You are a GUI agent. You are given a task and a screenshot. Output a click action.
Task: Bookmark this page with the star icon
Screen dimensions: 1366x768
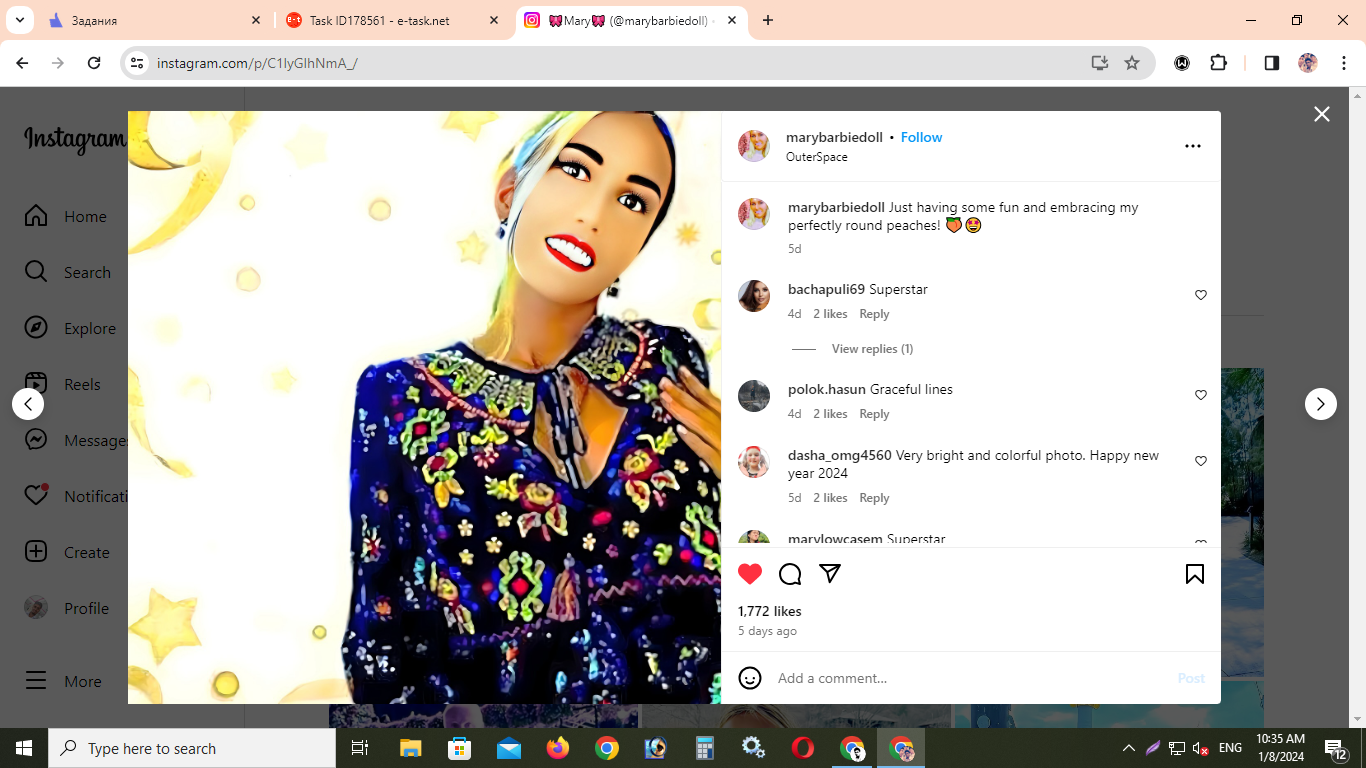(x=1132, y=63)
